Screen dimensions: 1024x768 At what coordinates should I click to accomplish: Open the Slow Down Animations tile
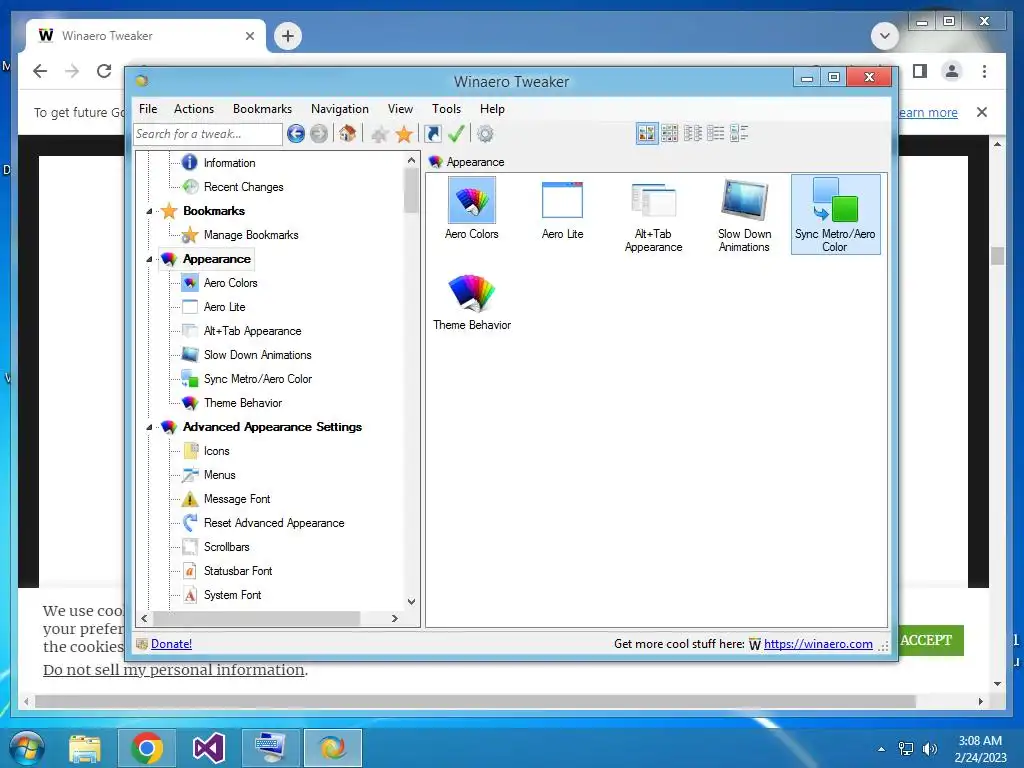(744, 216)
